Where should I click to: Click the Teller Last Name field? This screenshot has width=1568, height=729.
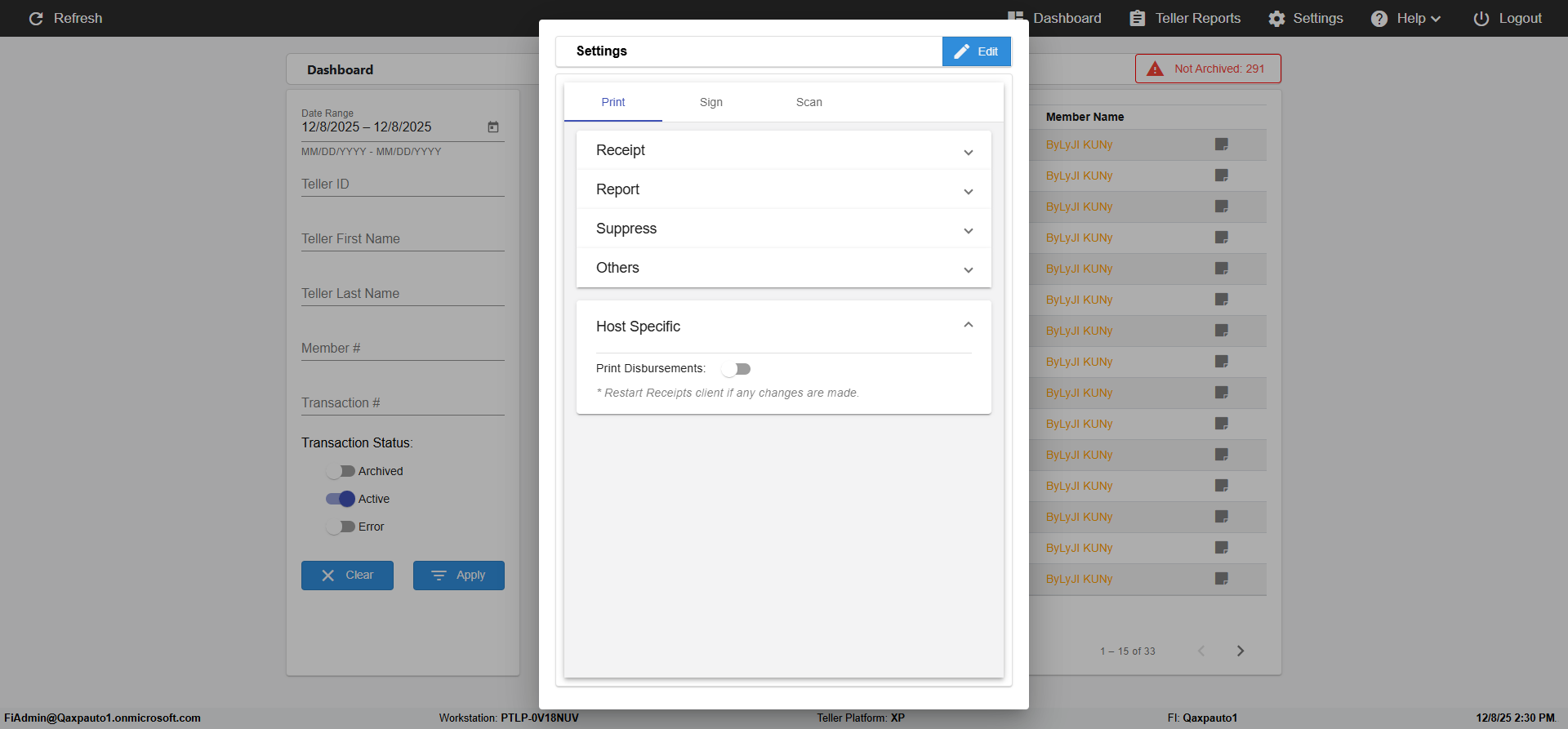point(403,294)
